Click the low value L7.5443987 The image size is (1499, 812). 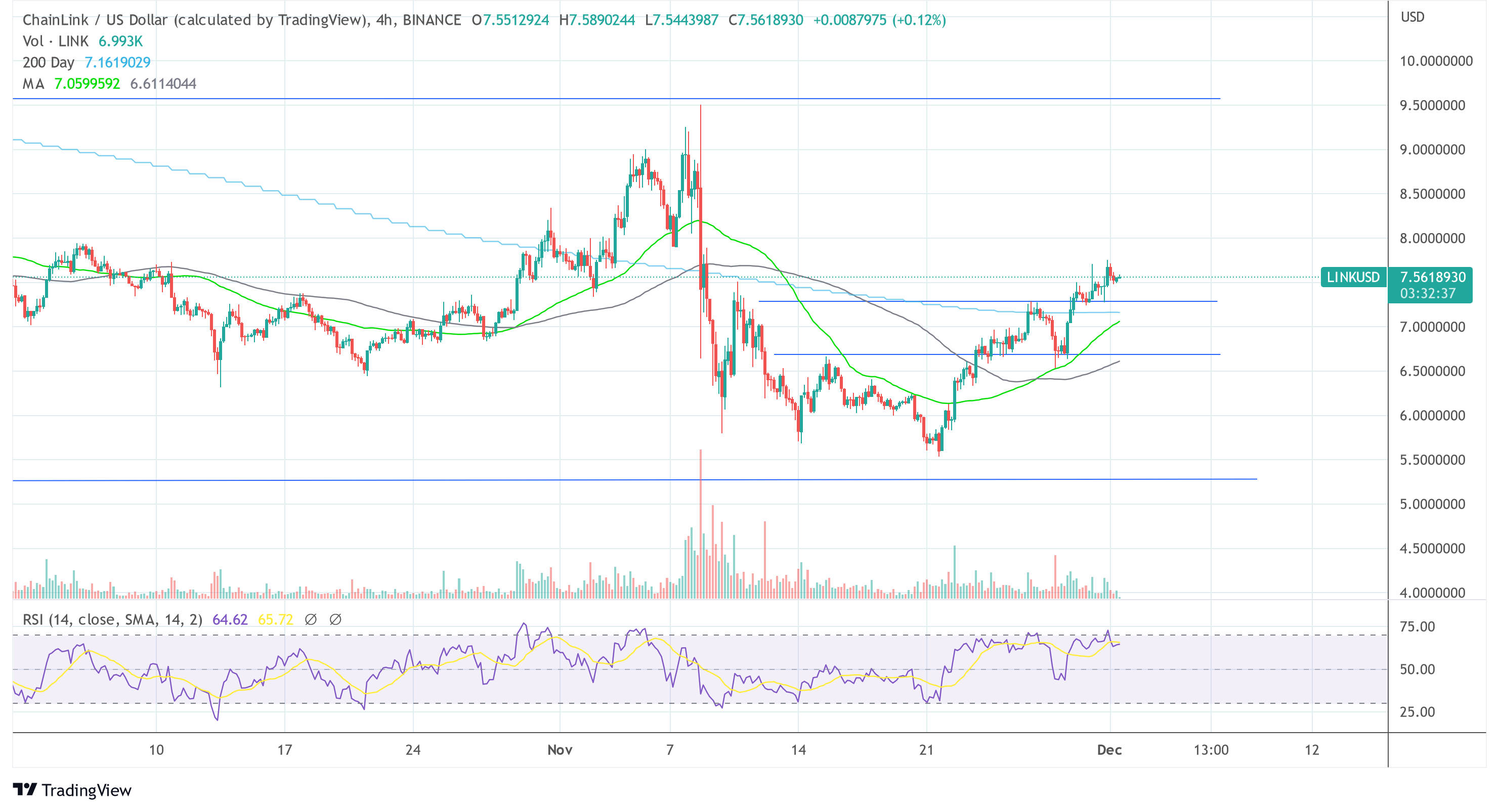tap(682, 20)
